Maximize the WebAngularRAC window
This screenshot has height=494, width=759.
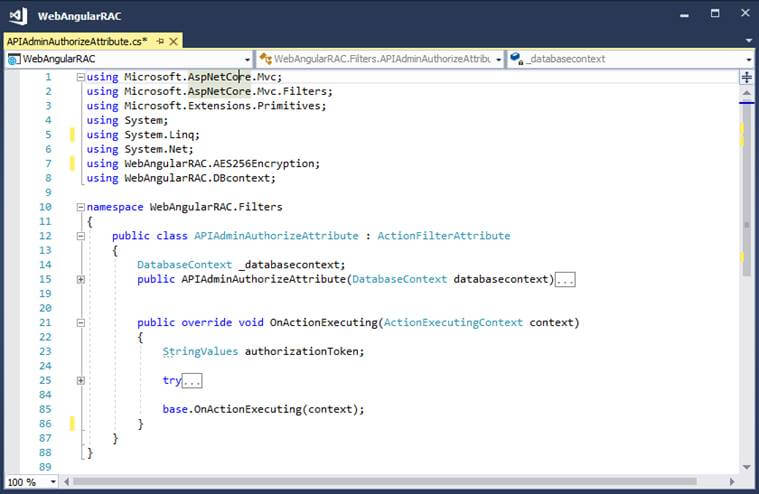[715, 14]
